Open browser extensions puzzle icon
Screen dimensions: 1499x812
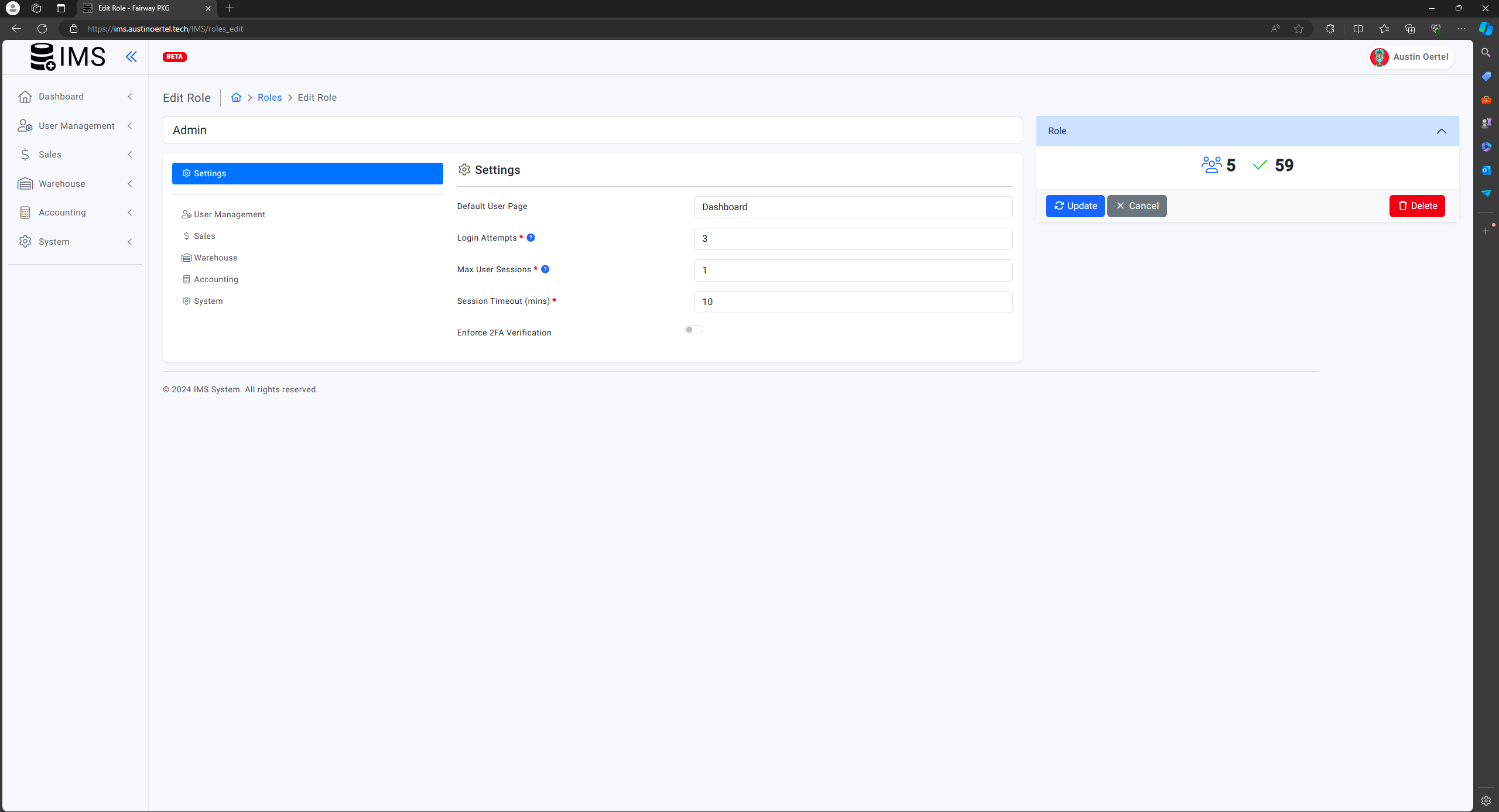tap(1330, 29)
